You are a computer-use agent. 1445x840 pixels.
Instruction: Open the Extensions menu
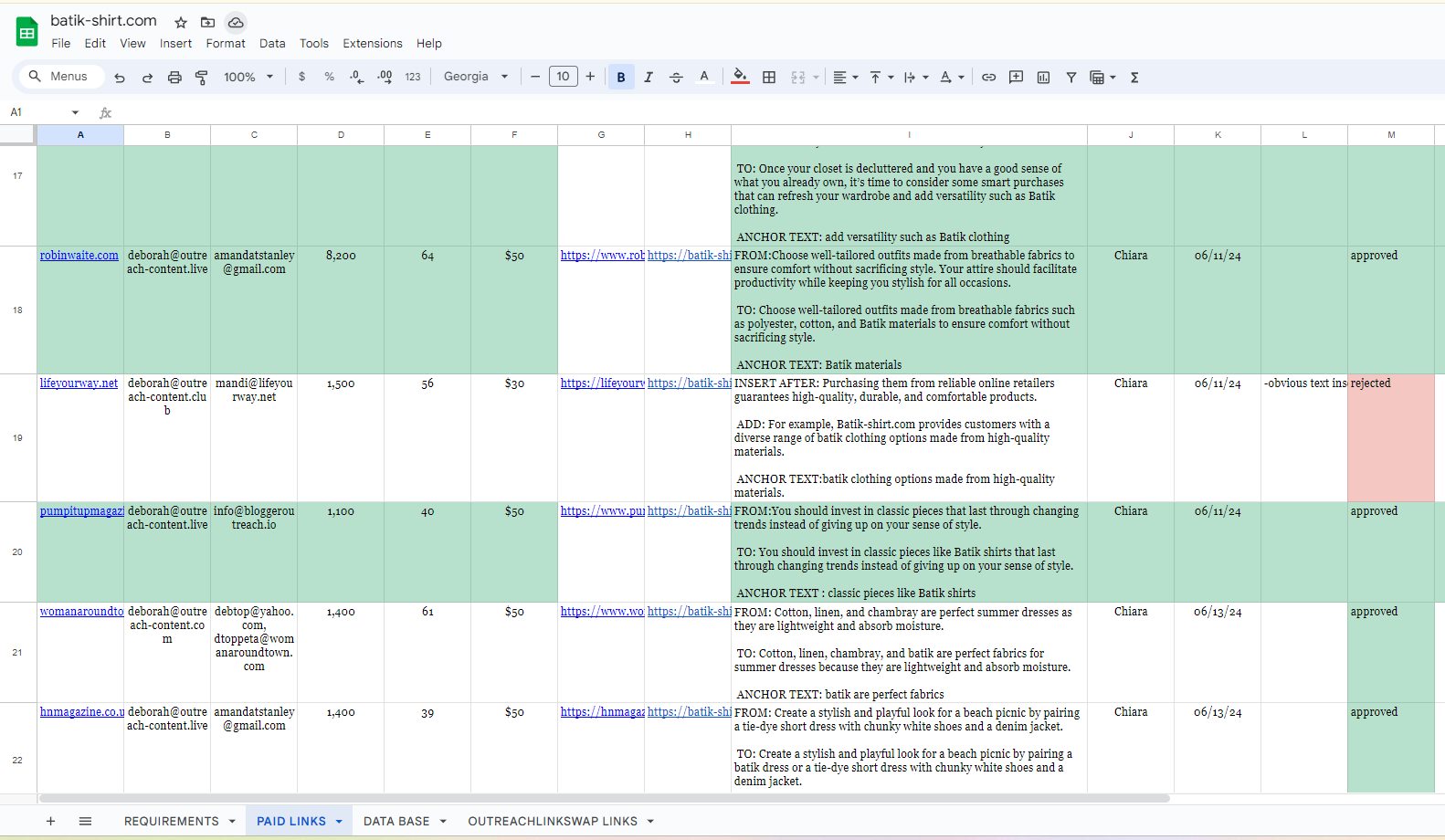(372, 43)
